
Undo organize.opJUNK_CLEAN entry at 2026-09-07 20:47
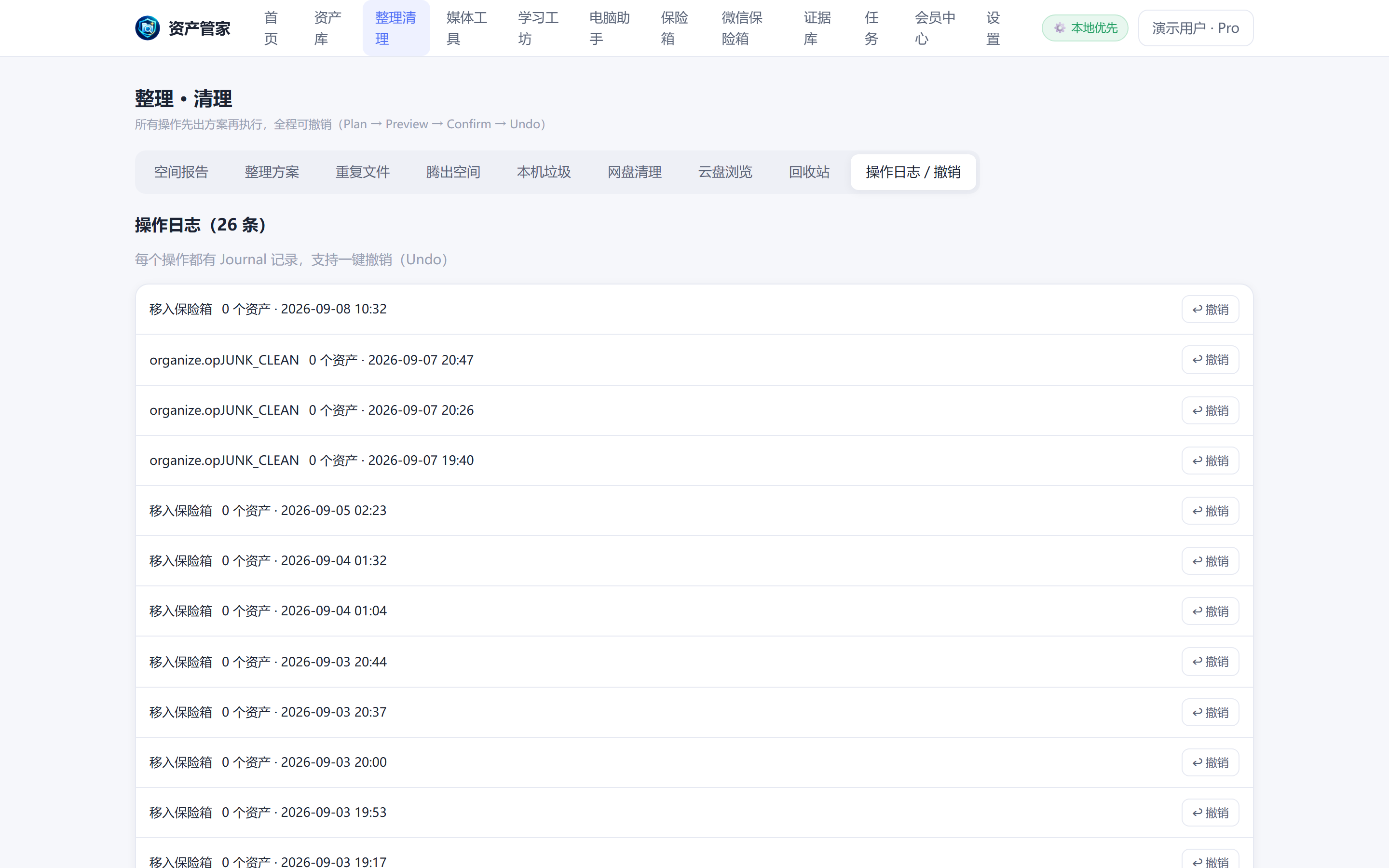1210,360
